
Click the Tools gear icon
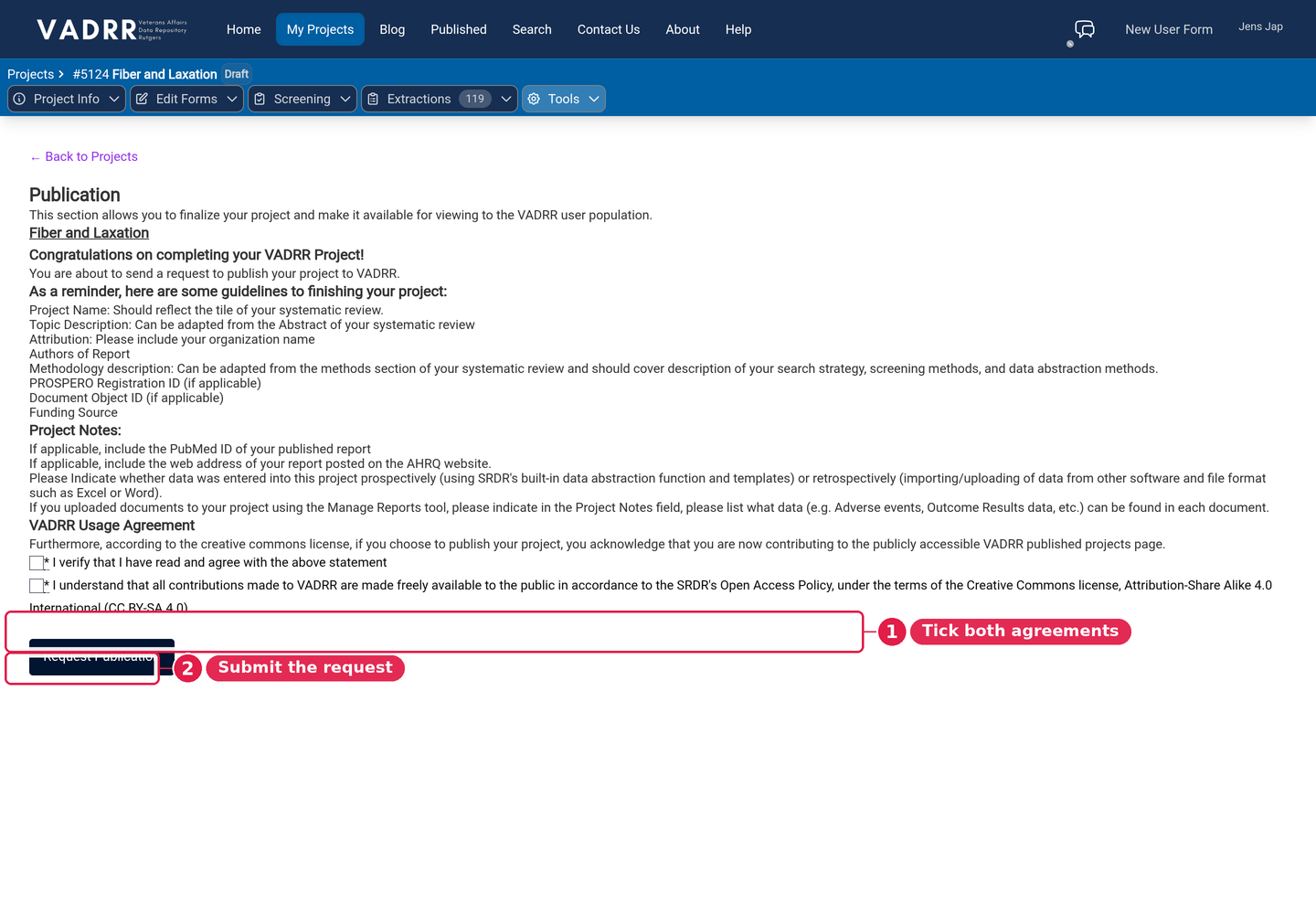(534, 99)
